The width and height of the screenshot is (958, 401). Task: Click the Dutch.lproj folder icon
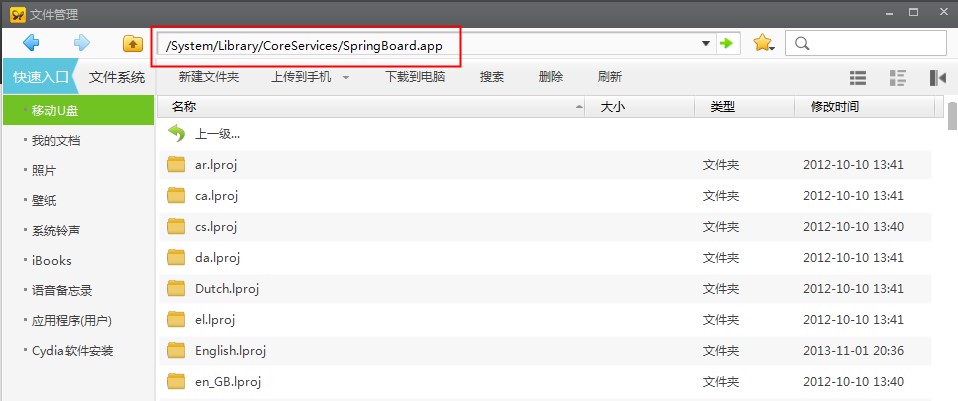click(176, 289)
